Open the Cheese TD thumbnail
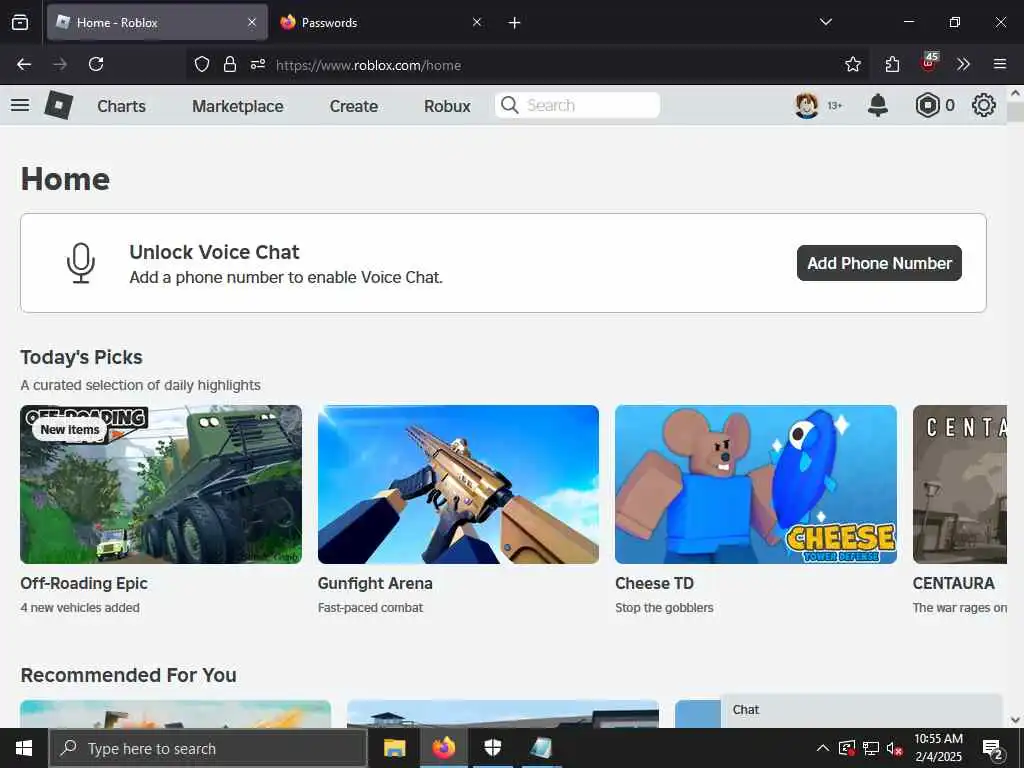Viewport: 1024px width, 768px height. (x=756, y=485)
